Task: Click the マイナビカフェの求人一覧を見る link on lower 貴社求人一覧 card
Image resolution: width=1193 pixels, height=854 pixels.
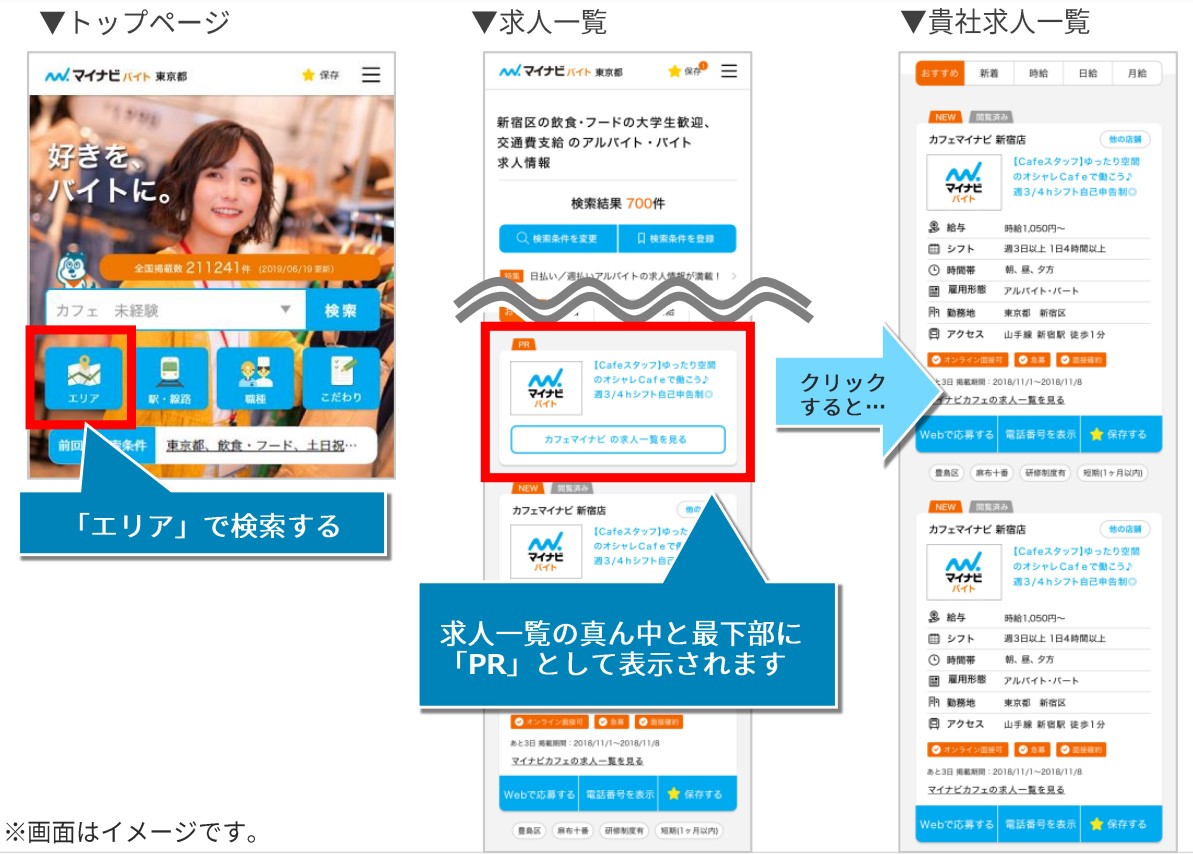Action: coord(996,789)
